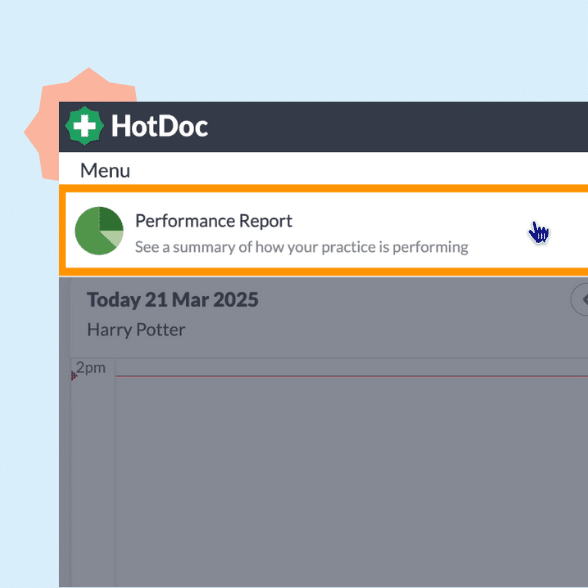This screenshot has height=588, width=588.
Task: Click the blue hand pointer icon
Action: point(538,232)
